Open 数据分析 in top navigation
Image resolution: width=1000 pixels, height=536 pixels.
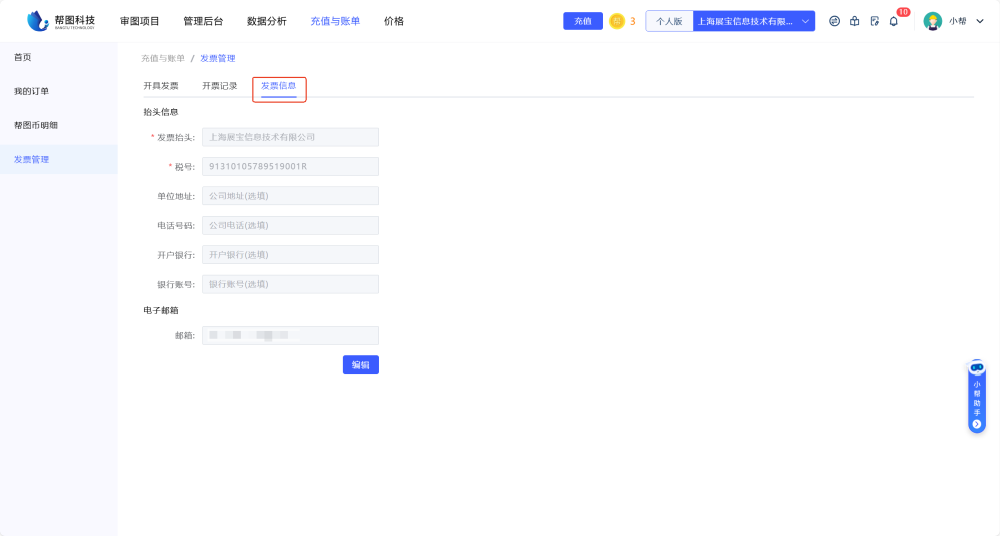266,21
